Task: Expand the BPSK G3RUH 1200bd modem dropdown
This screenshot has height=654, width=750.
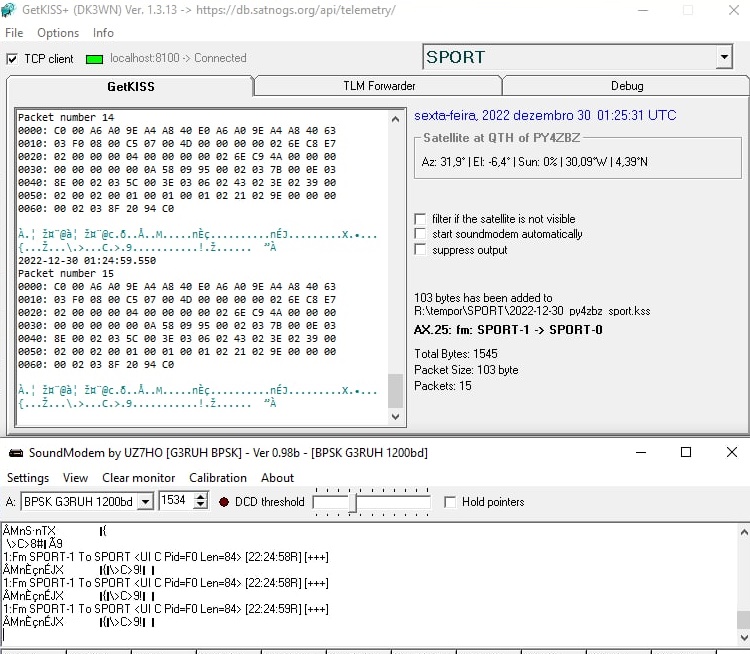Action: click(x=144, y=502)
